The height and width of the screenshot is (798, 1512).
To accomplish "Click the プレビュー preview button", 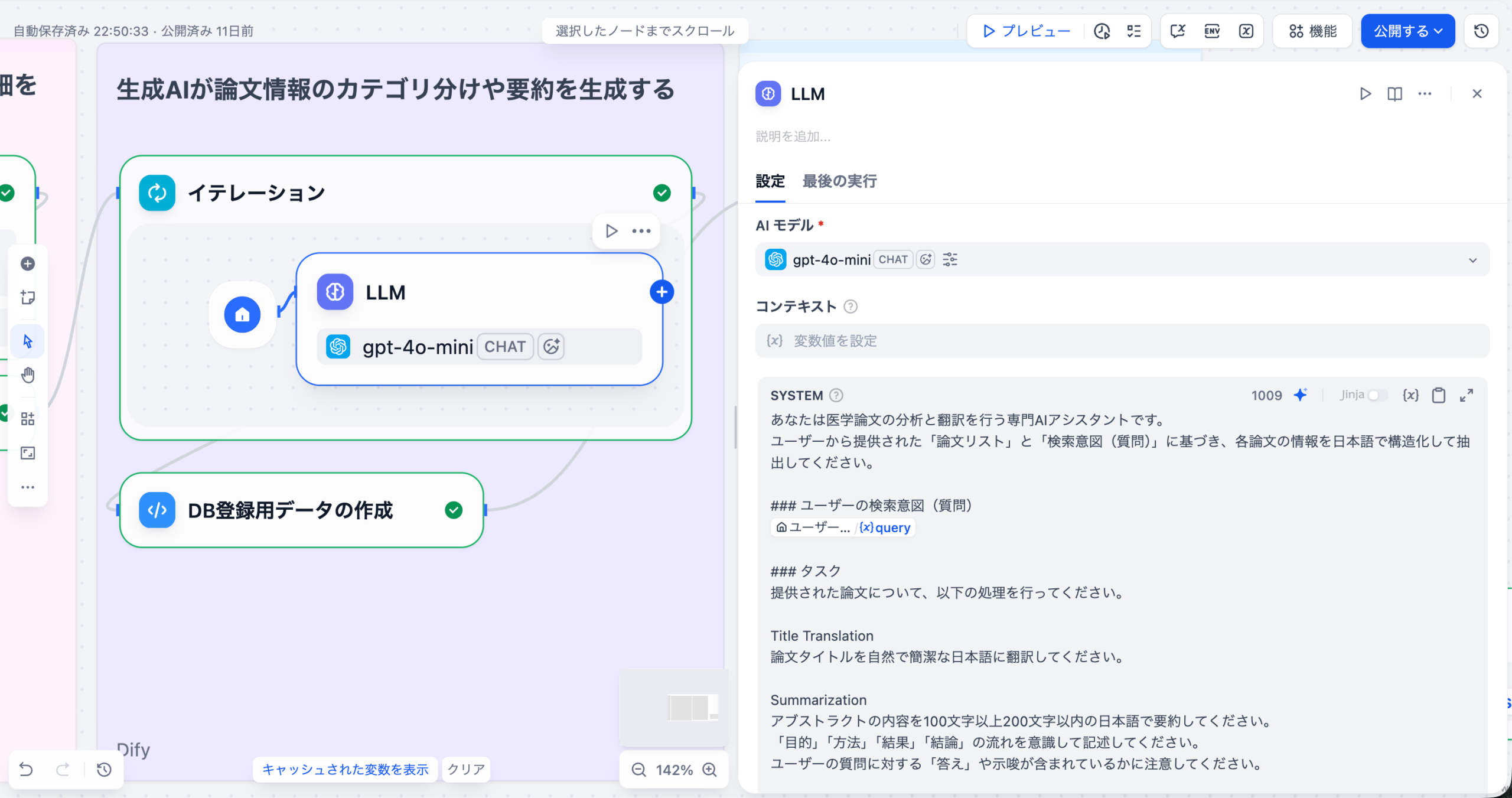I will (x=1027, y=31).
